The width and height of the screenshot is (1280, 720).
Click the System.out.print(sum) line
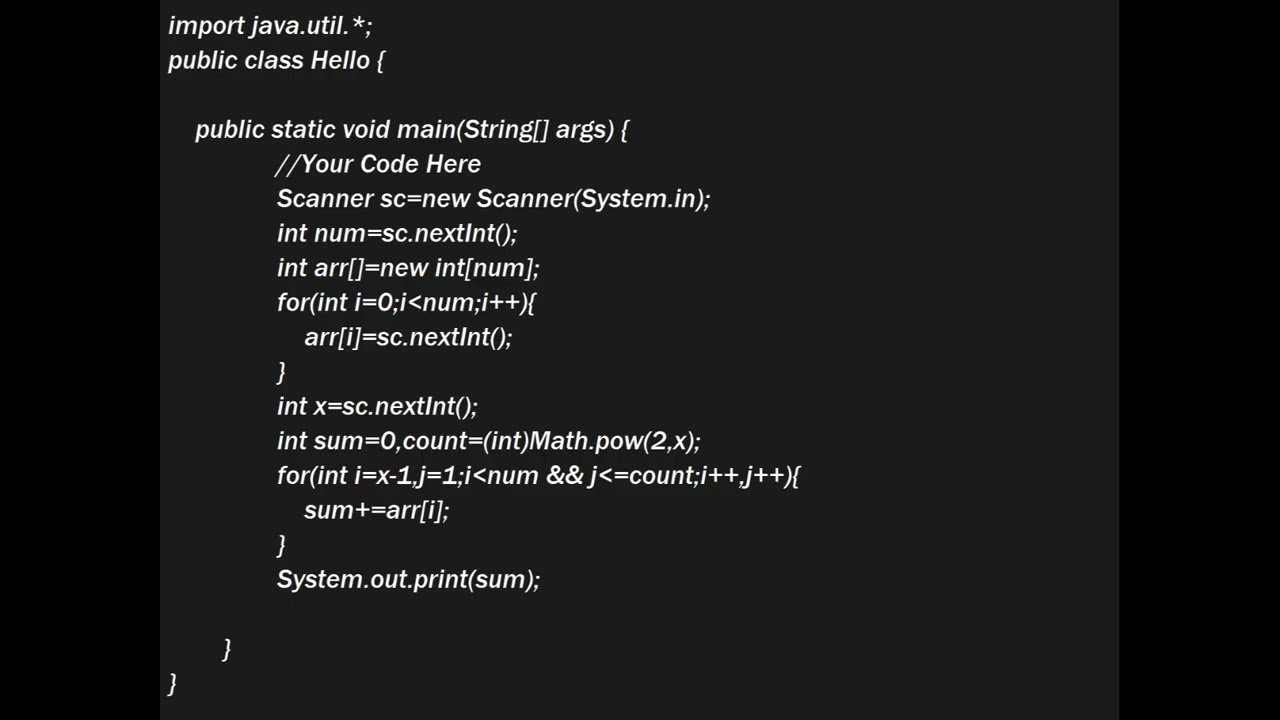point(408,580)
